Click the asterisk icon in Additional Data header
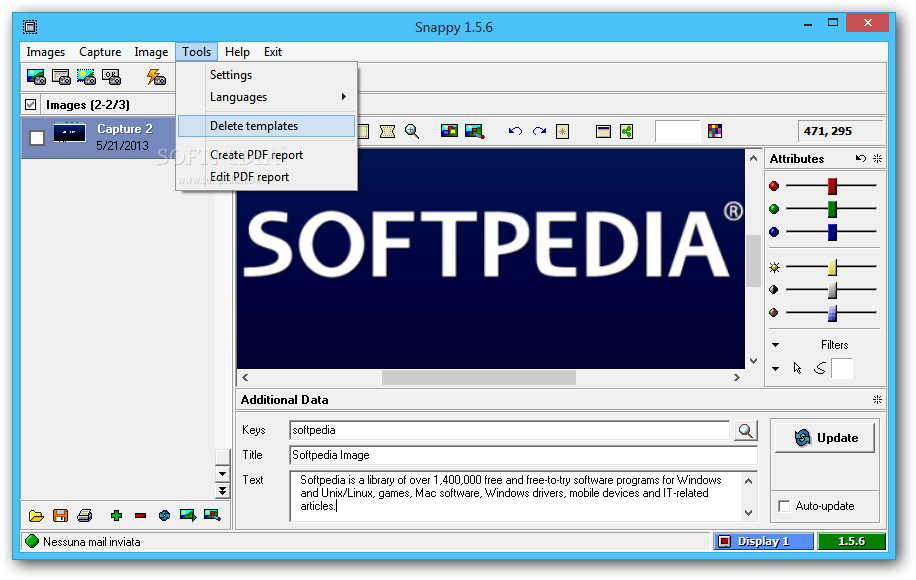The height and width of the screenshot is (580, 916). (x=877, y=400)
